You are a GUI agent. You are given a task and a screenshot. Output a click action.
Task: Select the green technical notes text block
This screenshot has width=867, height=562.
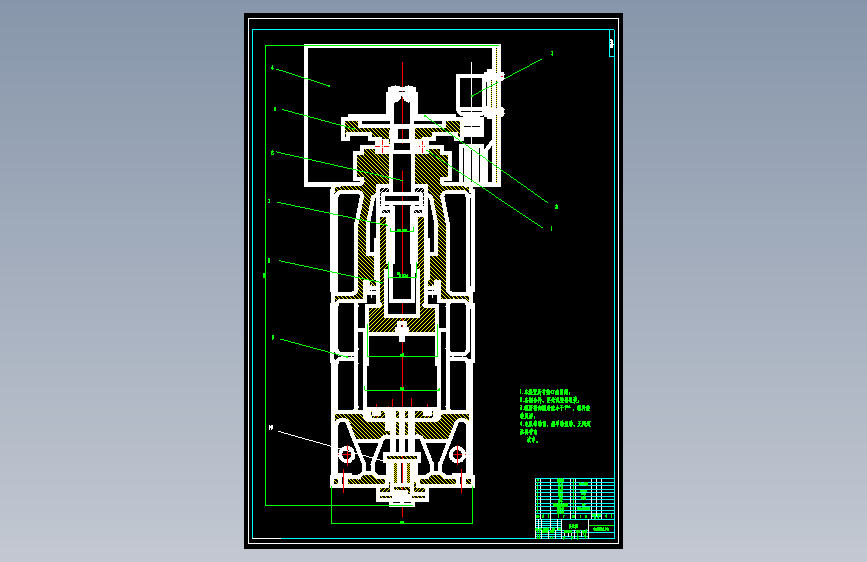click(x=555, y=416)
